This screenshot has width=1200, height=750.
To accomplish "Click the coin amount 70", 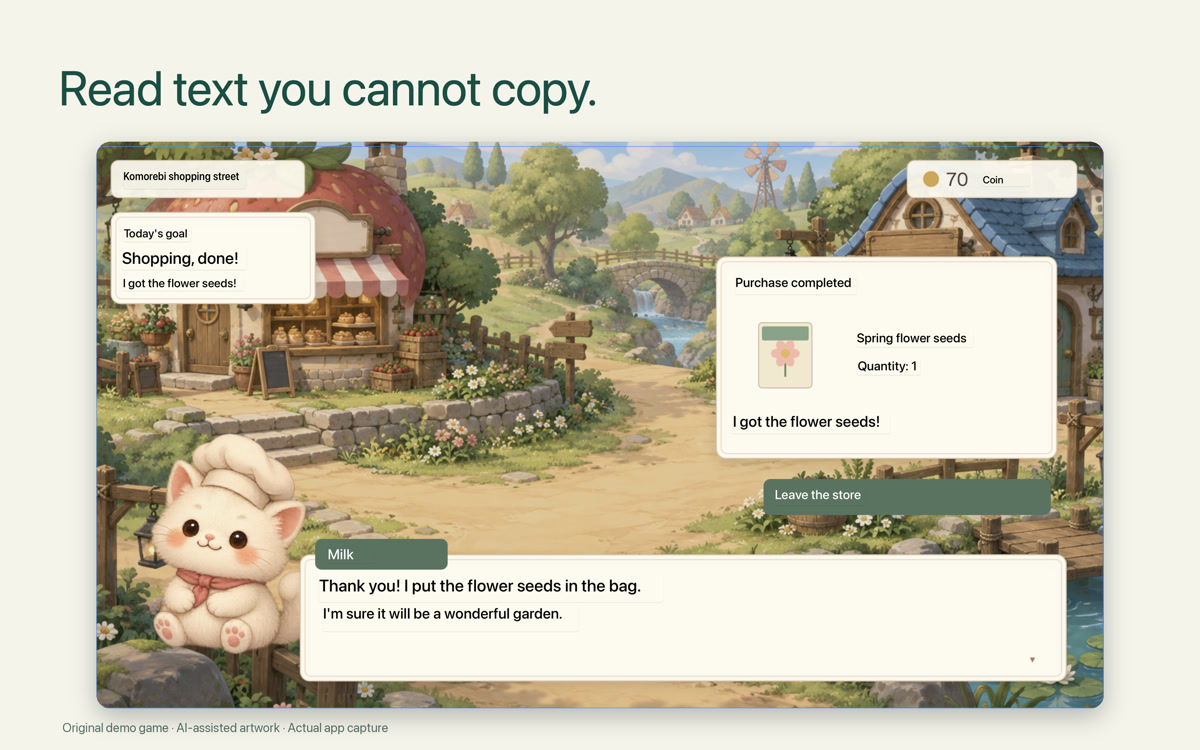I will (957, 180).
